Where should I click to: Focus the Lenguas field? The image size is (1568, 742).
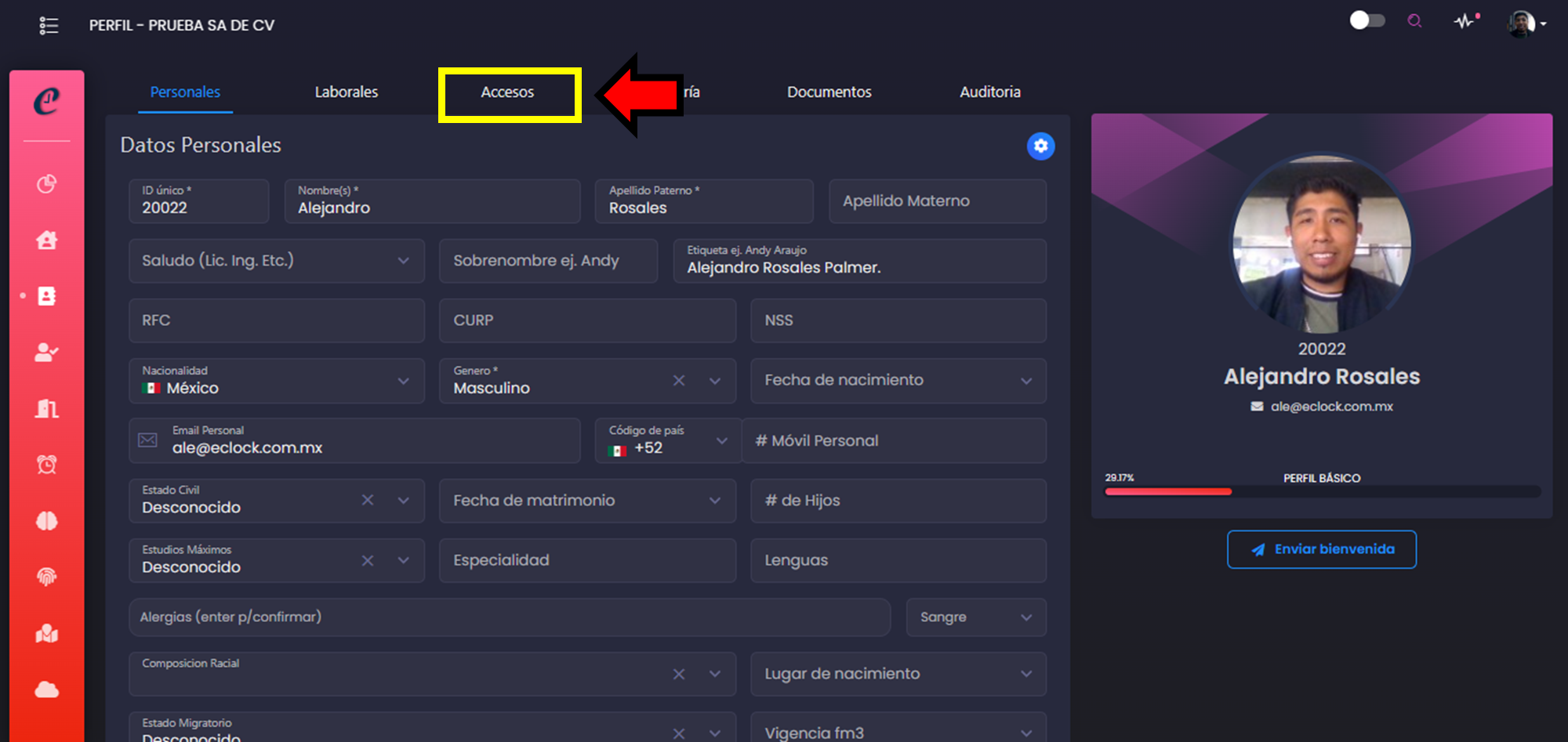coord(898,560)
